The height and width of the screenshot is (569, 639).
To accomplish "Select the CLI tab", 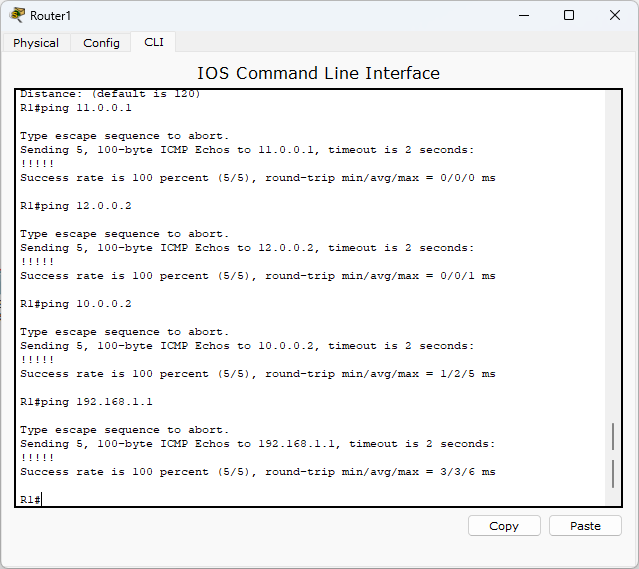I will (154, 42).
